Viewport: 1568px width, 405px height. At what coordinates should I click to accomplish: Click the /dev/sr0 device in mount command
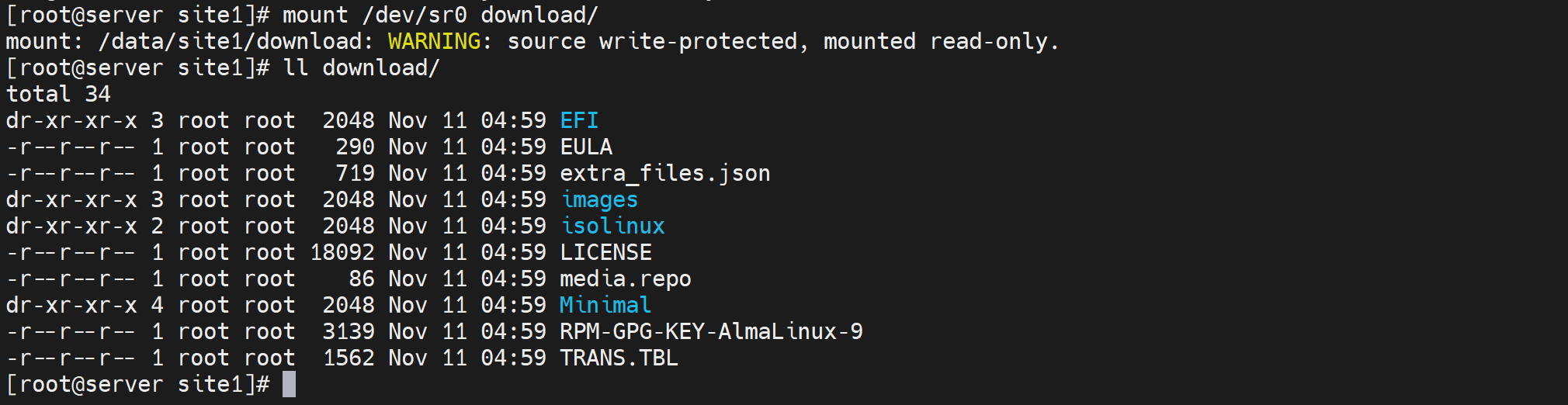(x=415, y=16)
